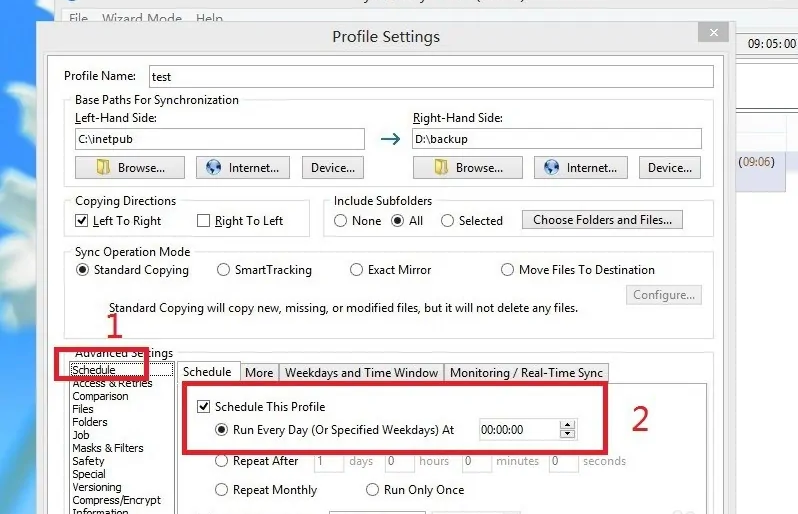The image size is (798, 514).
Task: Select the Selected subfolders radio button
Action: [447, 220]
